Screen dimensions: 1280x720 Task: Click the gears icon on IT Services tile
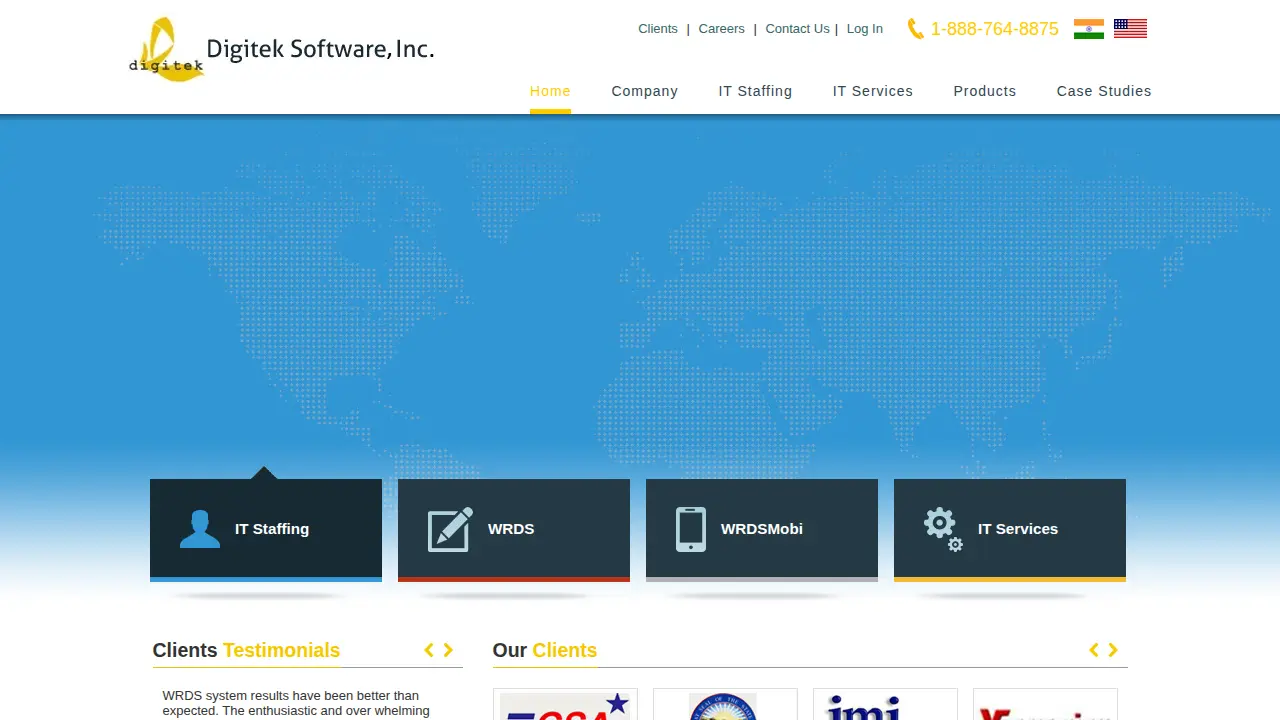pos(943,529)
